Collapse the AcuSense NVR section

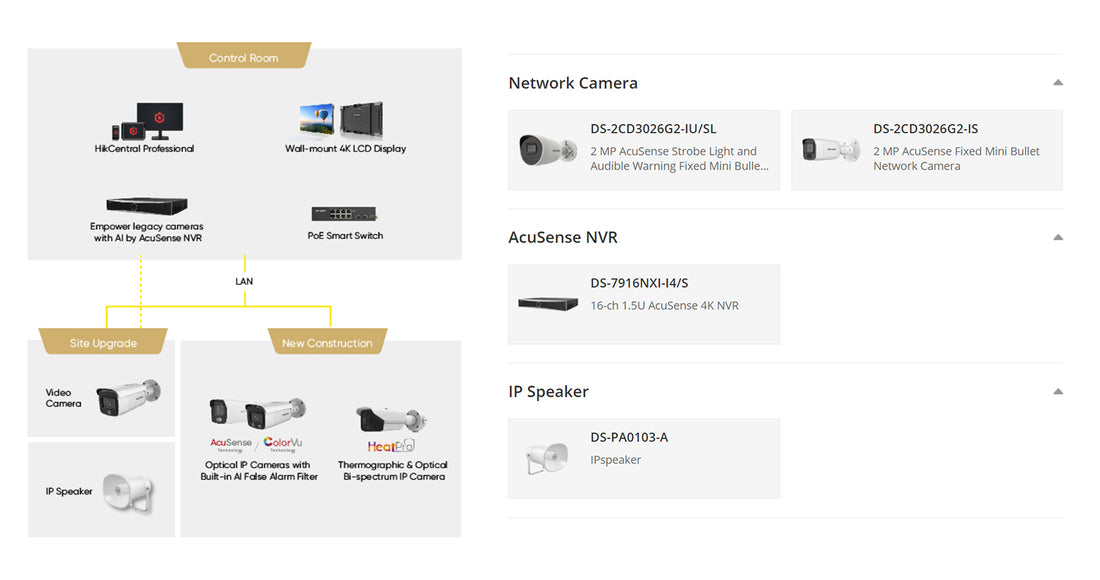[x=1058, y=237]
